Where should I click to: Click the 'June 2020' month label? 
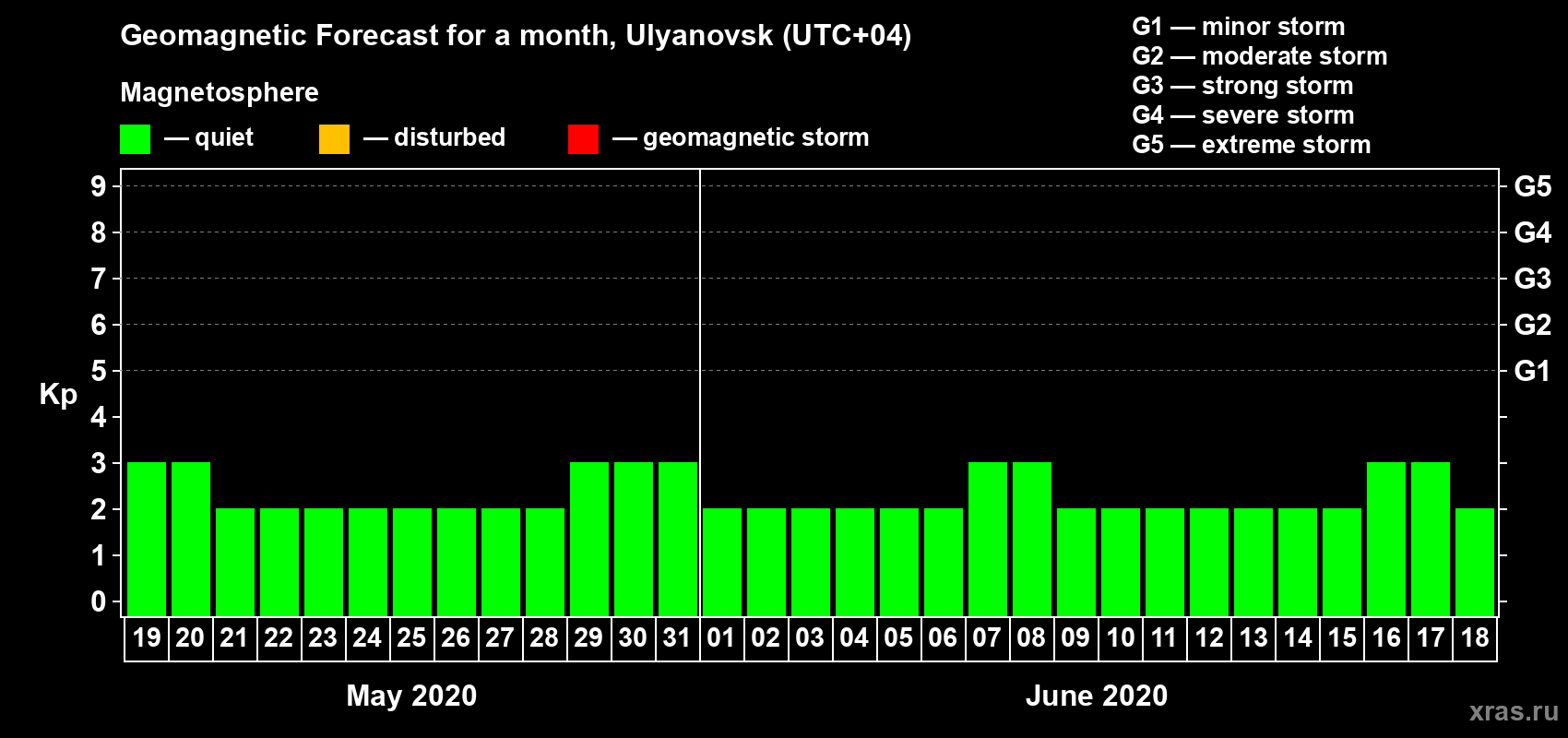pyautogui.click(x=1097, y=696)
